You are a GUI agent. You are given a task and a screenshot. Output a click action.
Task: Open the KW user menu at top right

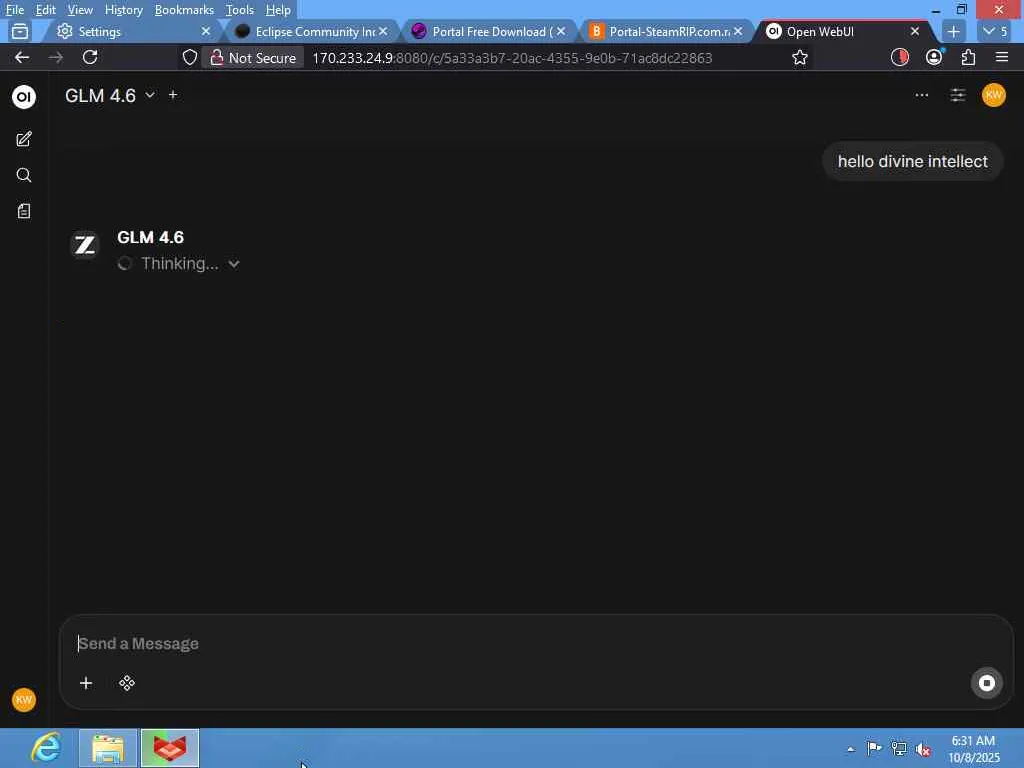click(x=994, y=95)
